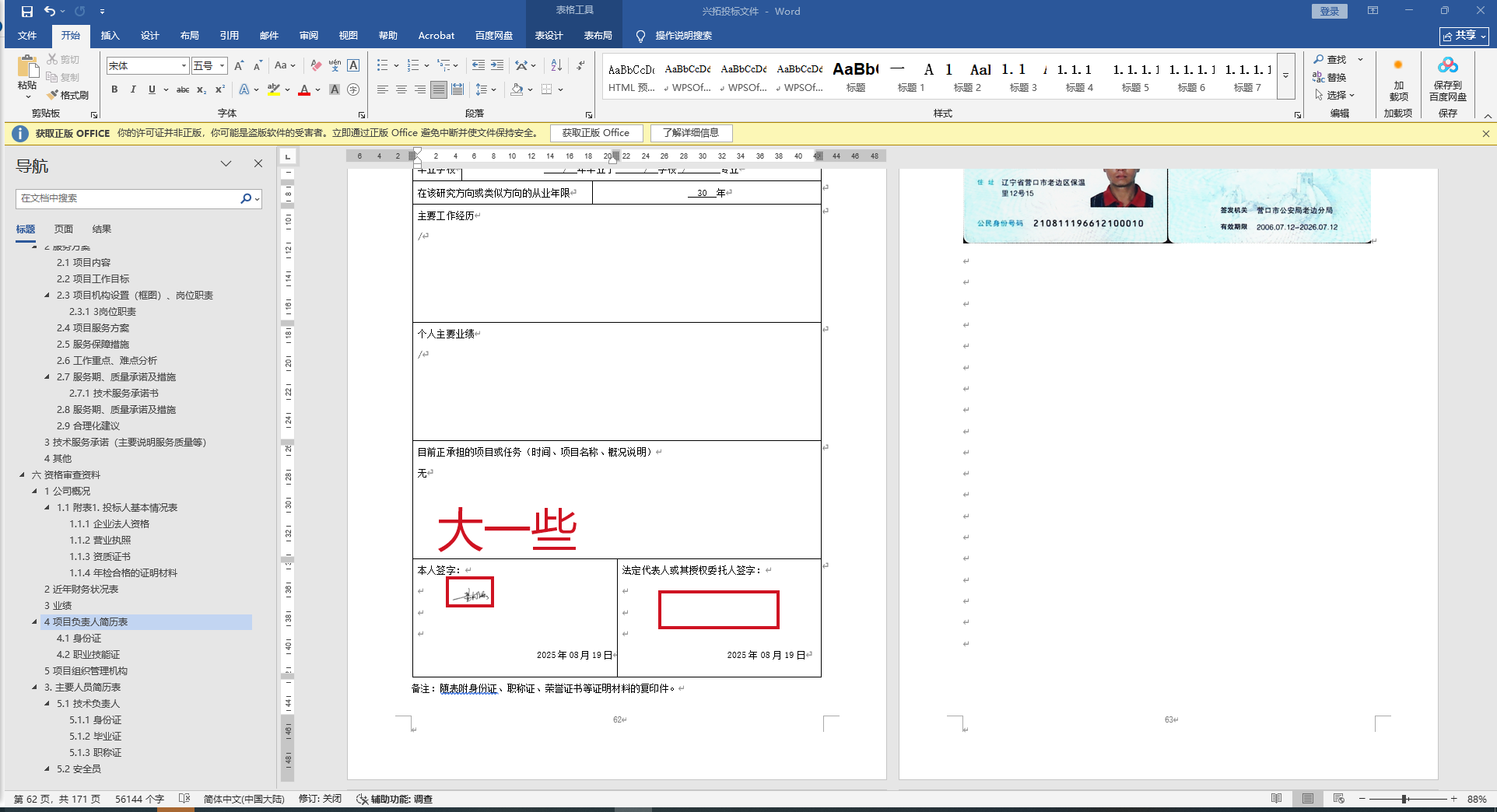Open the 文件 menu

[x=27, y=36]
